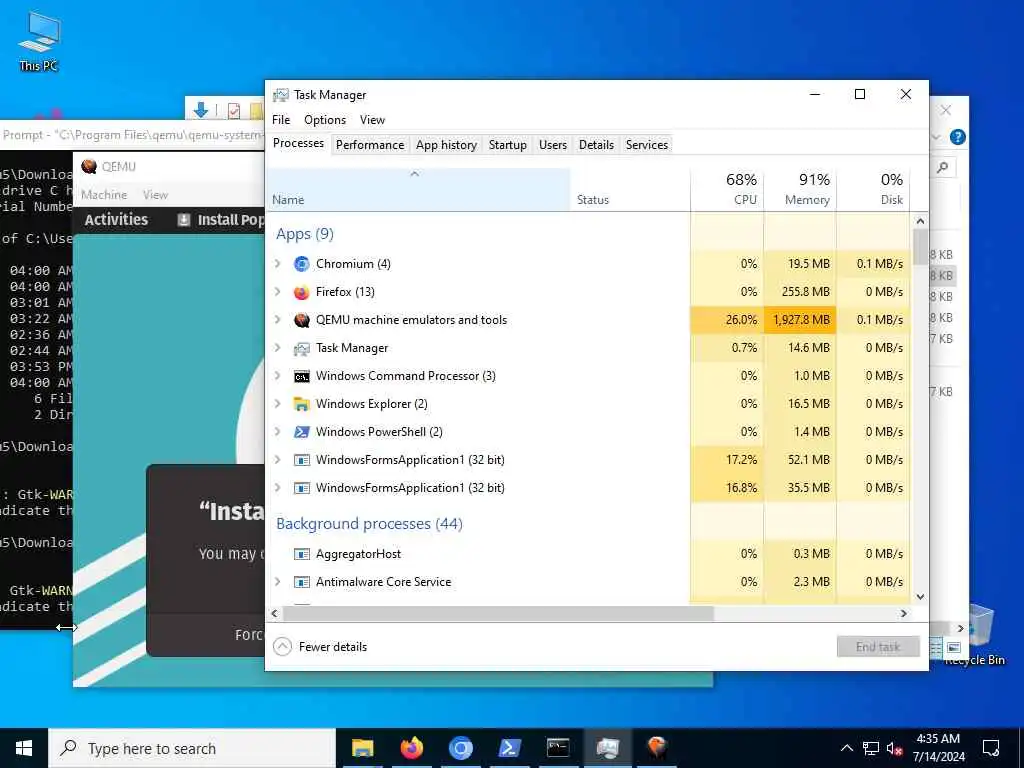Click the Task Manager title bar icon
Screen dimensions: 1024x768
(x=281, y=95)
